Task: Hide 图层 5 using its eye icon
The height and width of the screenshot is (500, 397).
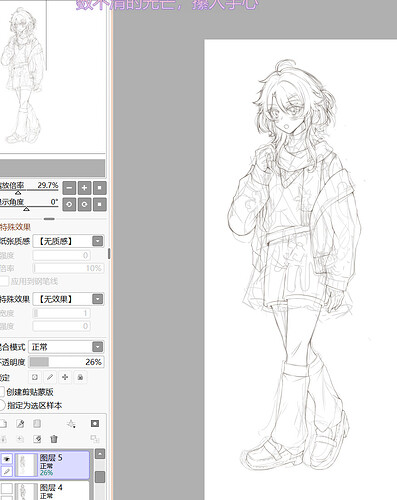Action: [7, 459]
